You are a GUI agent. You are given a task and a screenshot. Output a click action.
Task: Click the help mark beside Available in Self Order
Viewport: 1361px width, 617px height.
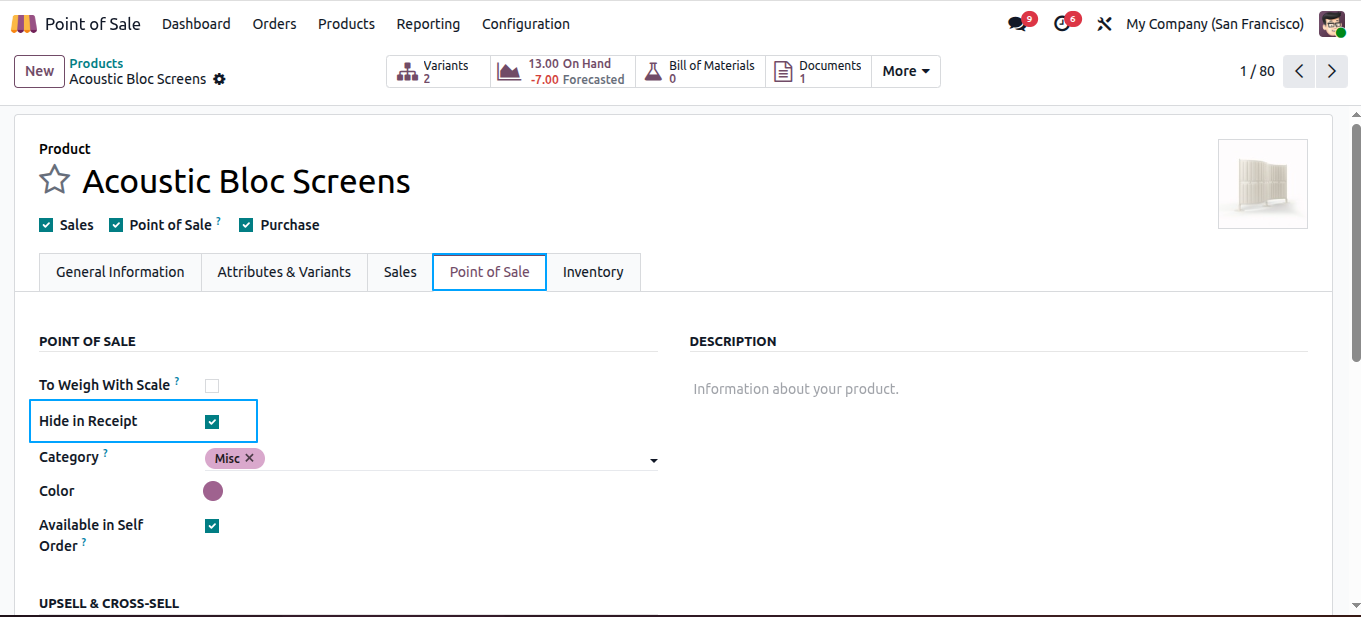click(84, 542)
